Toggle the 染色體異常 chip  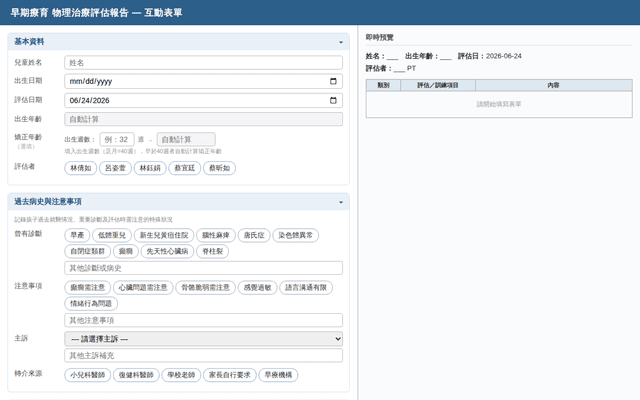[x=296, y=236]
